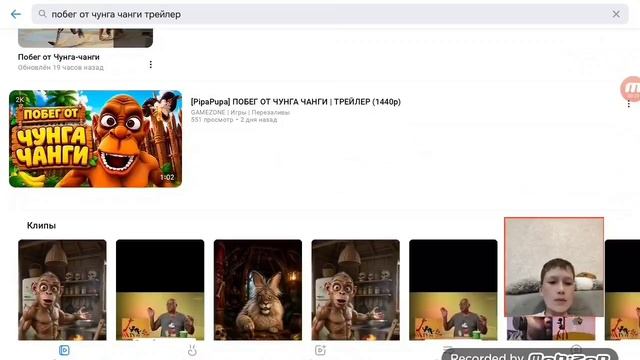Image resolution: width=640 pixels, height=360 pixels.
Task: Open the video tab icon in bottom bar
Action: coord(64,350)
